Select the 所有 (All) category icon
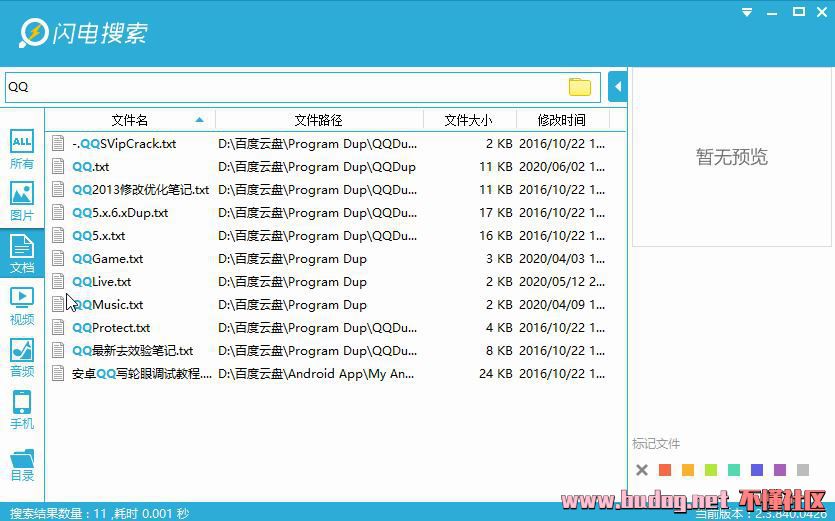Image resolution: width=835 pixels, height=521 pixels. click(21, 149)
